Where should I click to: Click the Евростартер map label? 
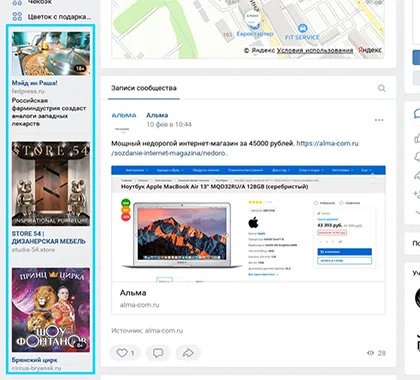click(x=255, y=34)
